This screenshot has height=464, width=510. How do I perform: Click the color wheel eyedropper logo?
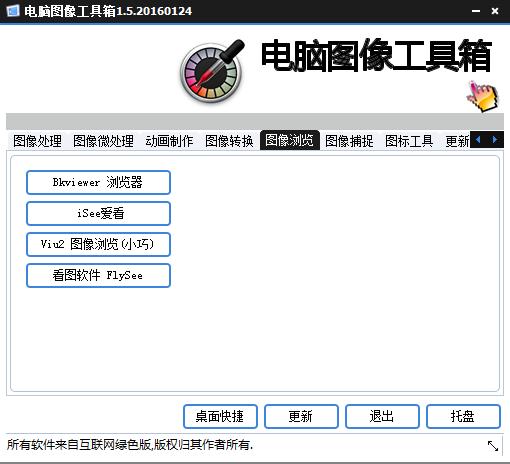(212, 71)
